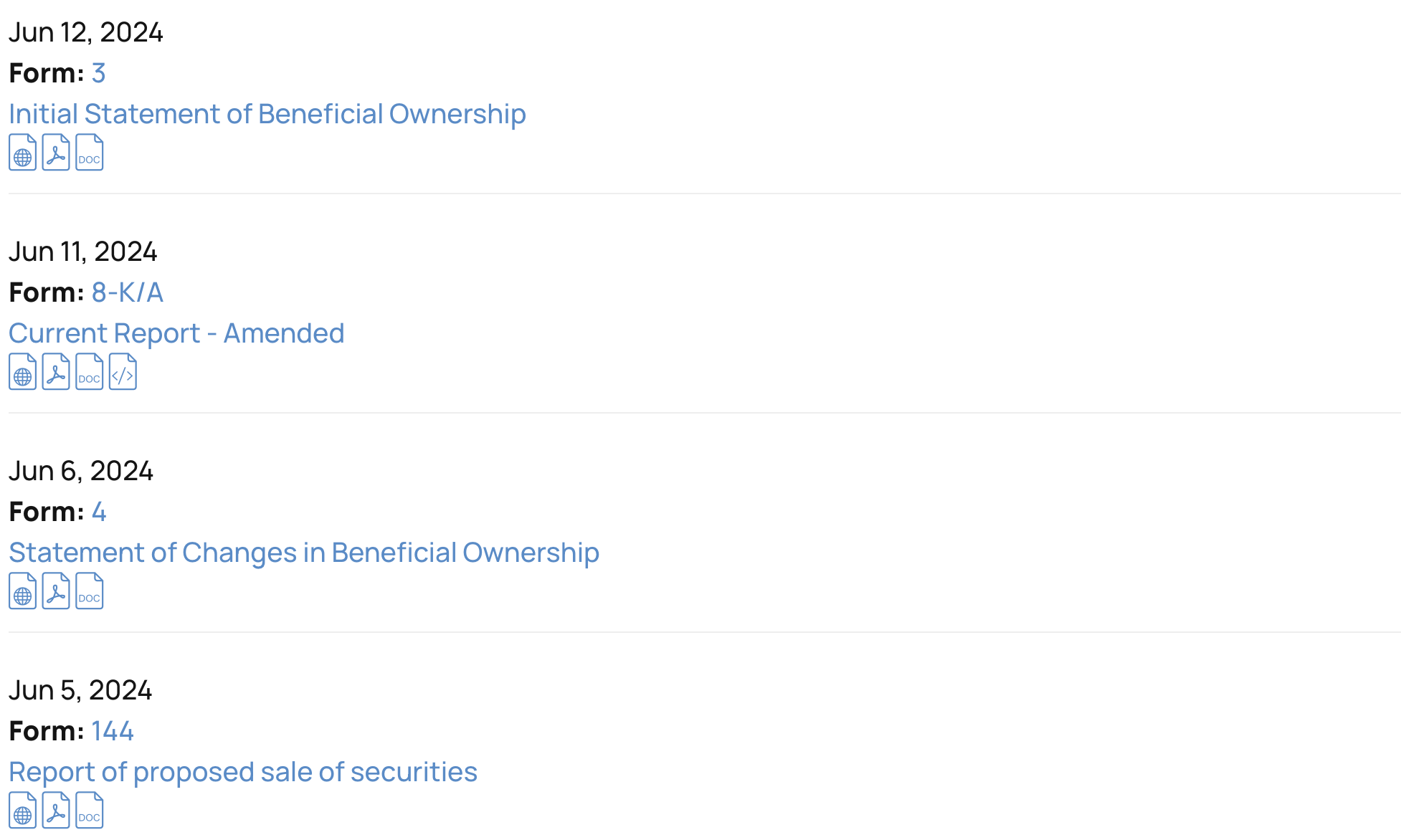The width and height of the screenshot is (1401, 840).
Task: Download DOC file for Jun 12 Form 3
Action: click(x=89, y=153)
